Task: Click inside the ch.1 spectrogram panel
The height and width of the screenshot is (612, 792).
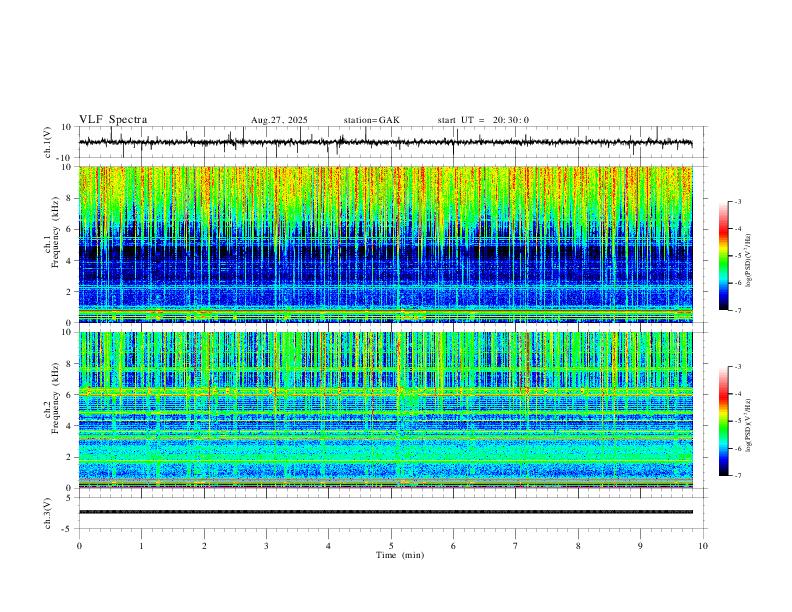Action: 386,244
